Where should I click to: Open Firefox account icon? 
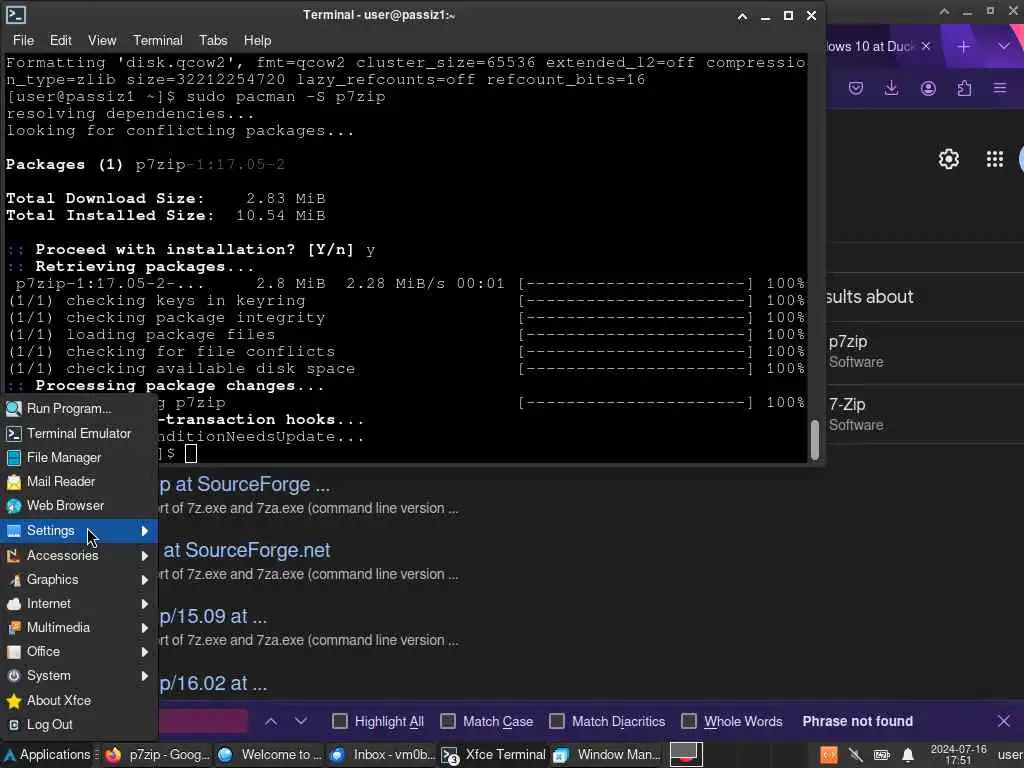click(928, 88)
